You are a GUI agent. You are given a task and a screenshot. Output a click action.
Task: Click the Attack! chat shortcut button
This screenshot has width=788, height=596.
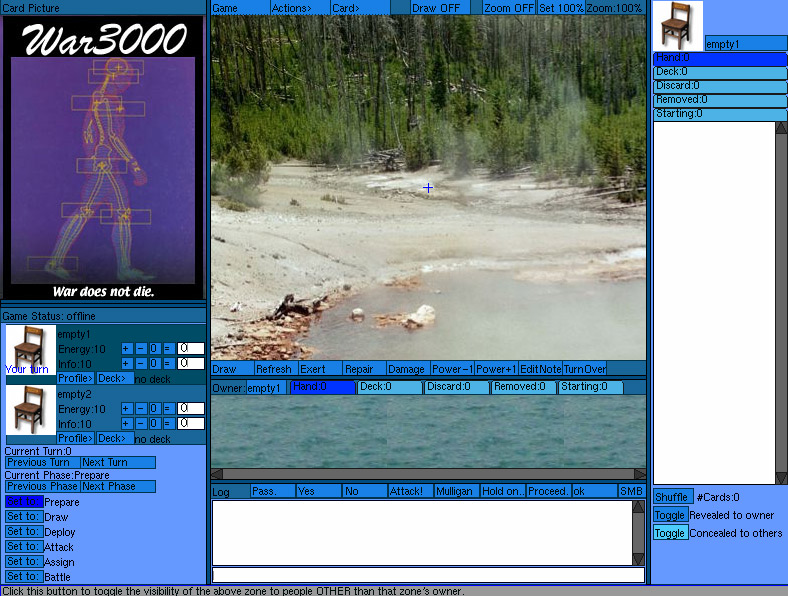[x=411, y=491]
